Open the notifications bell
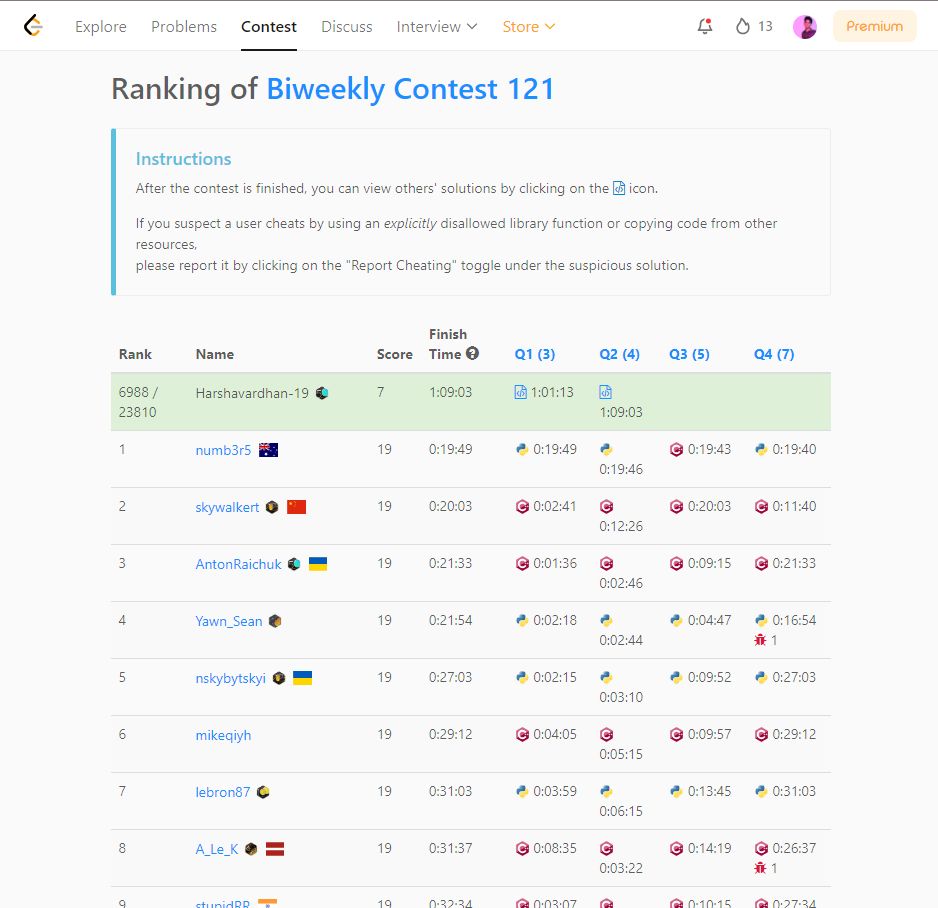 point(704,26)
